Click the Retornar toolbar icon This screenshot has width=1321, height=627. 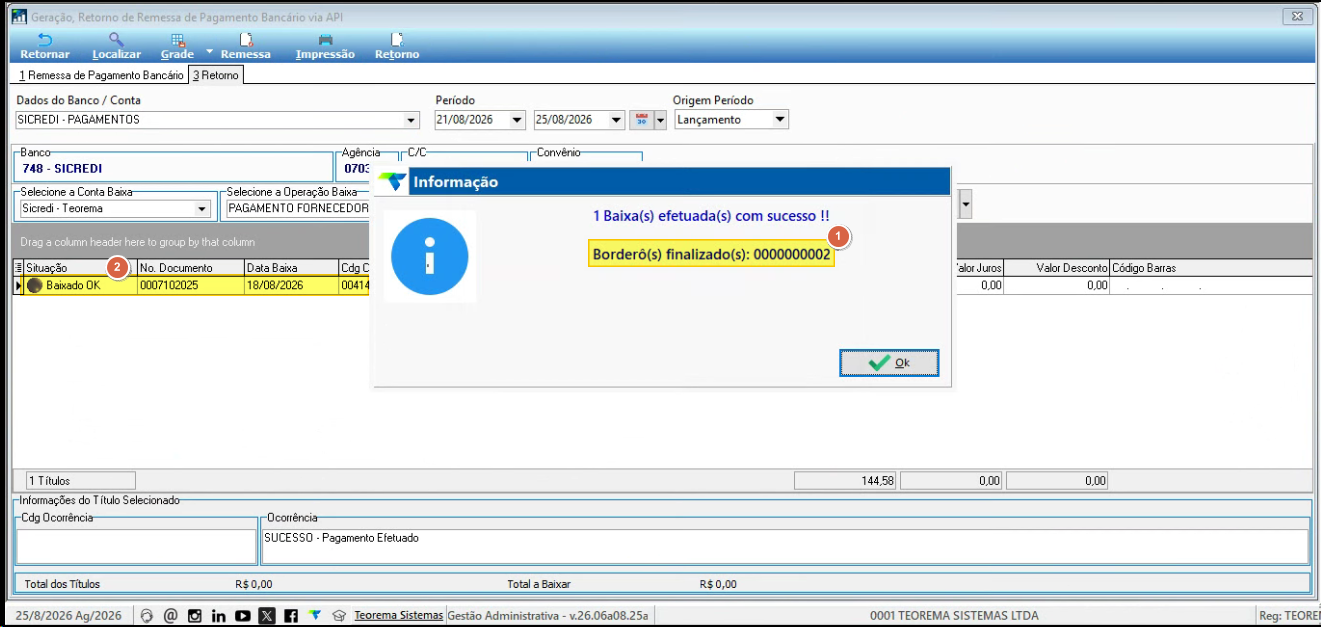point(45,46)
